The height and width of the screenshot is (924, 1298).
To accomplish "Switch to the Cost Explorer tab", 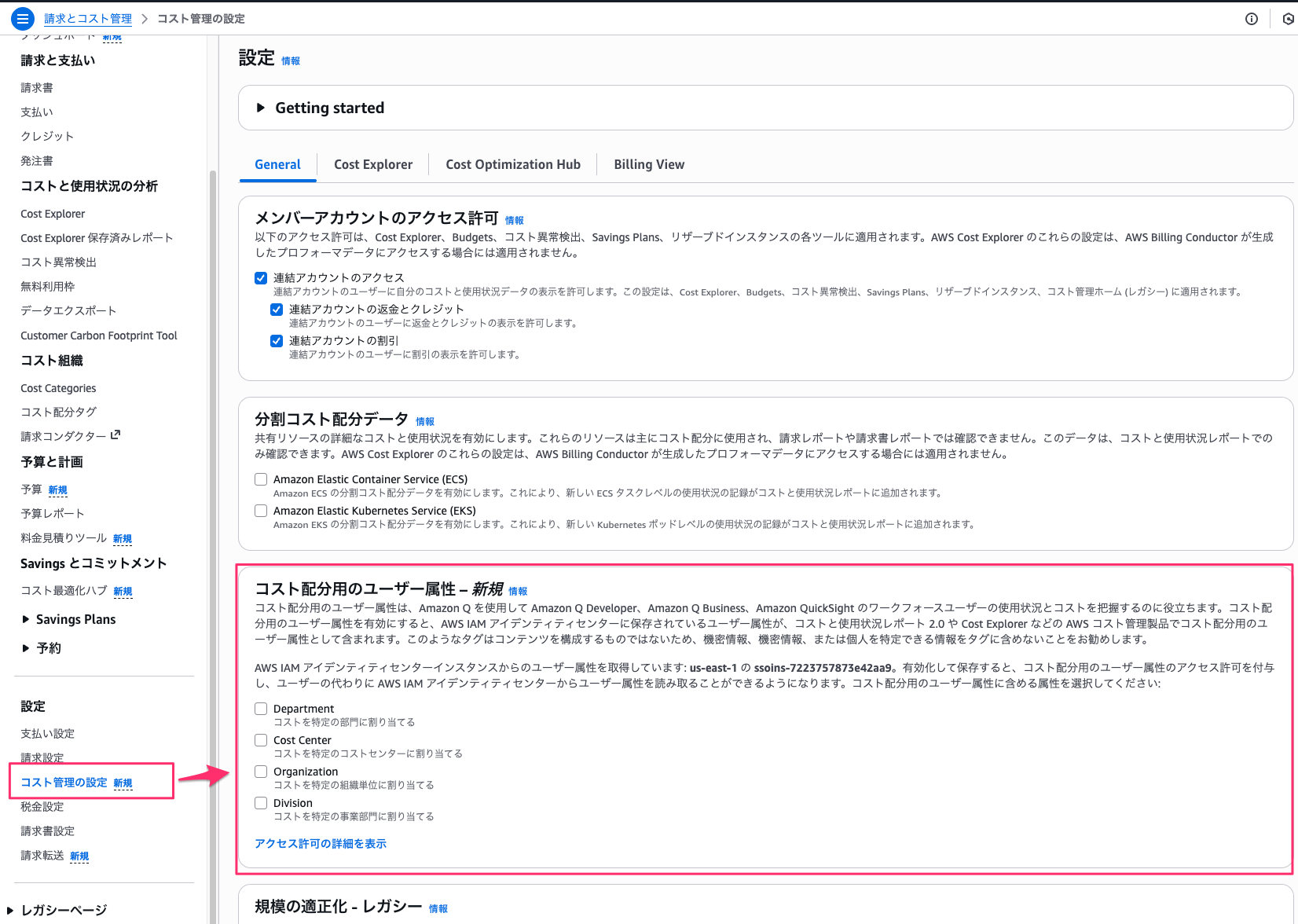I will pyautogui.click(x=373, y=164).
